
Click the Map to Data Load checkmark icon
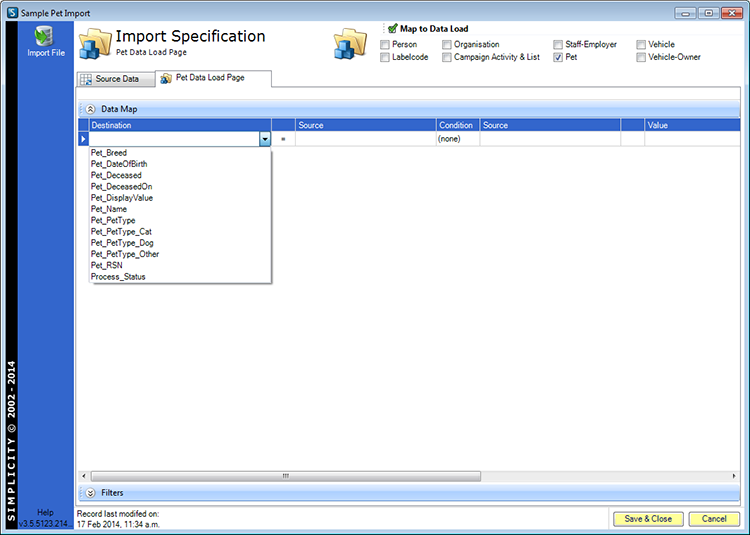tap(393, 29)
